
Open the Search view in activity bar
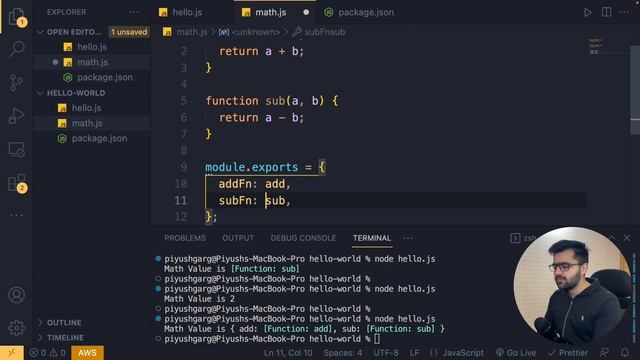tap(16, 49)
